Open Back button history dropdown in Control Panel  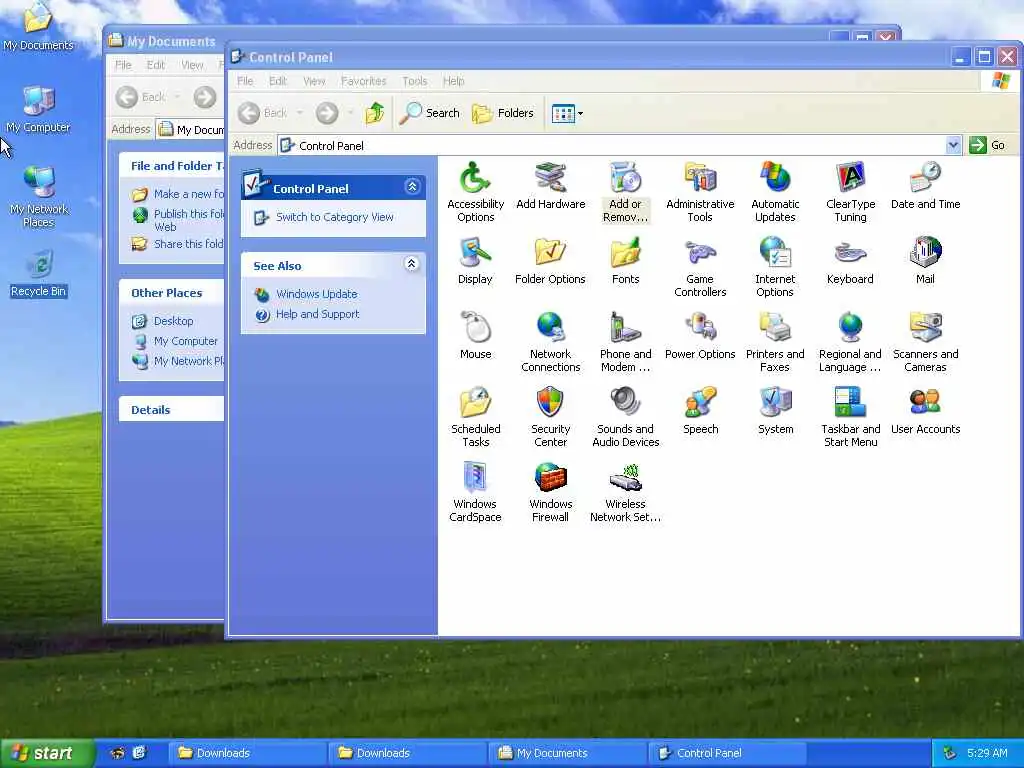(300, 113)
